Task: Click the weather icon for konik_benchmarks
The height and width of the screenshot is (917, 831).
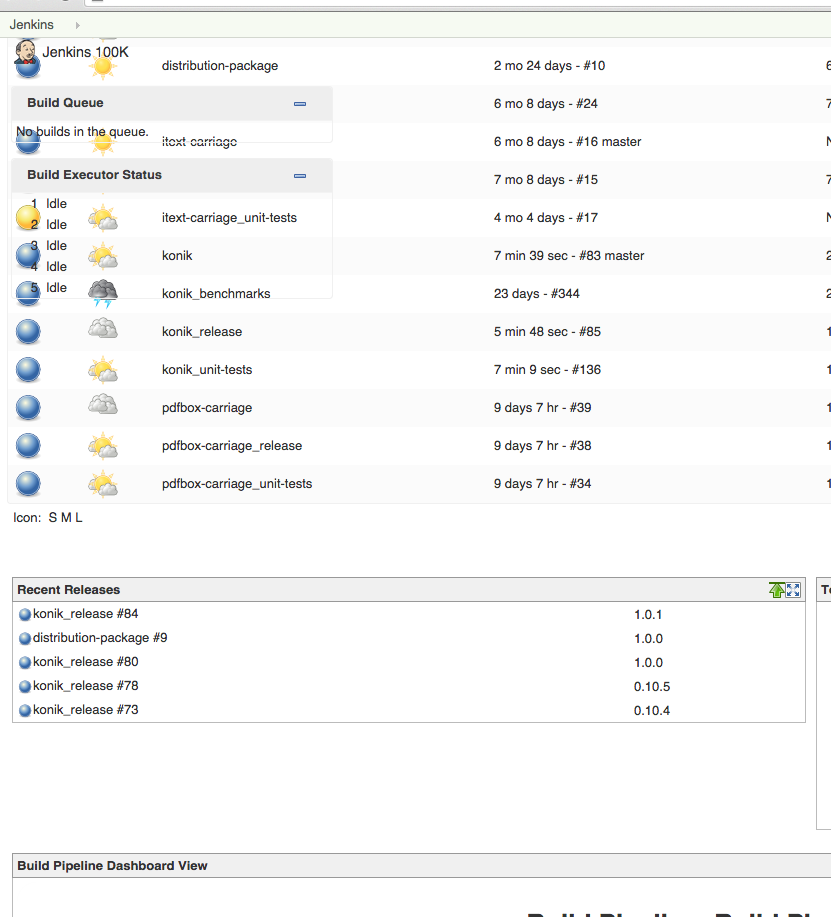Action: 103,293
